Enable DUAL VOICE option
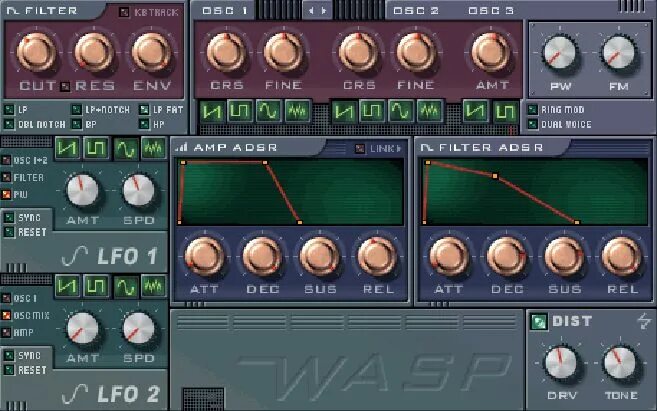This screenshot has height=411, width=657. click(x=532, y=124)
